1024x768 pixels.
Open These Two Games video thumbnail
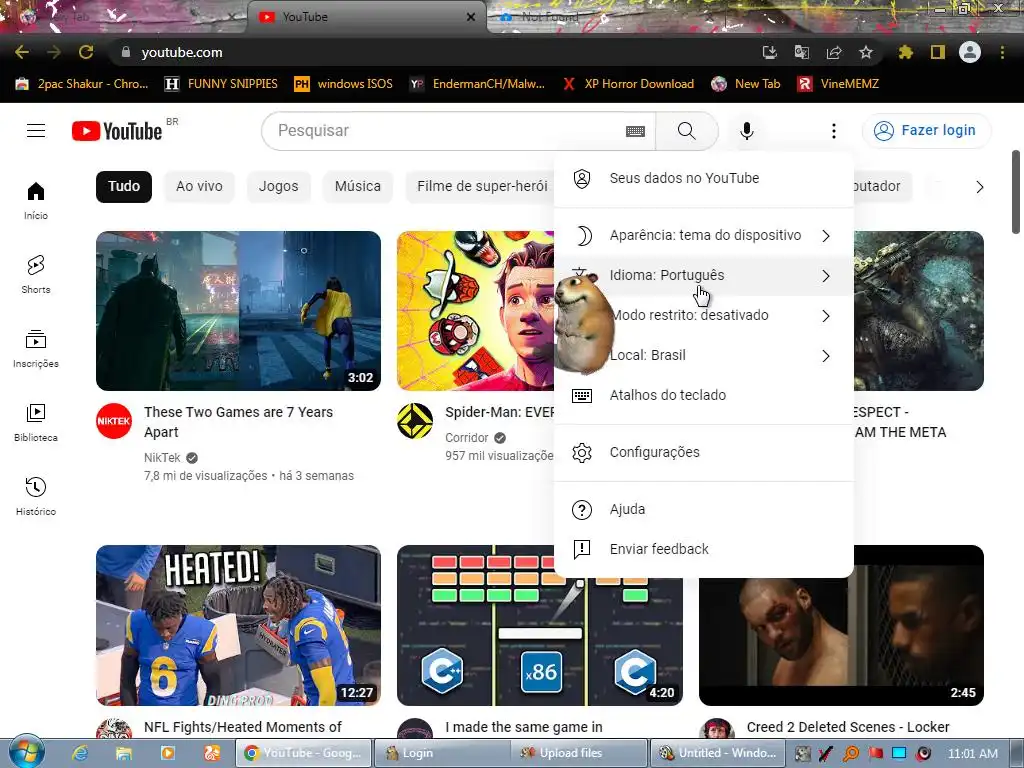tap(238, 311)
